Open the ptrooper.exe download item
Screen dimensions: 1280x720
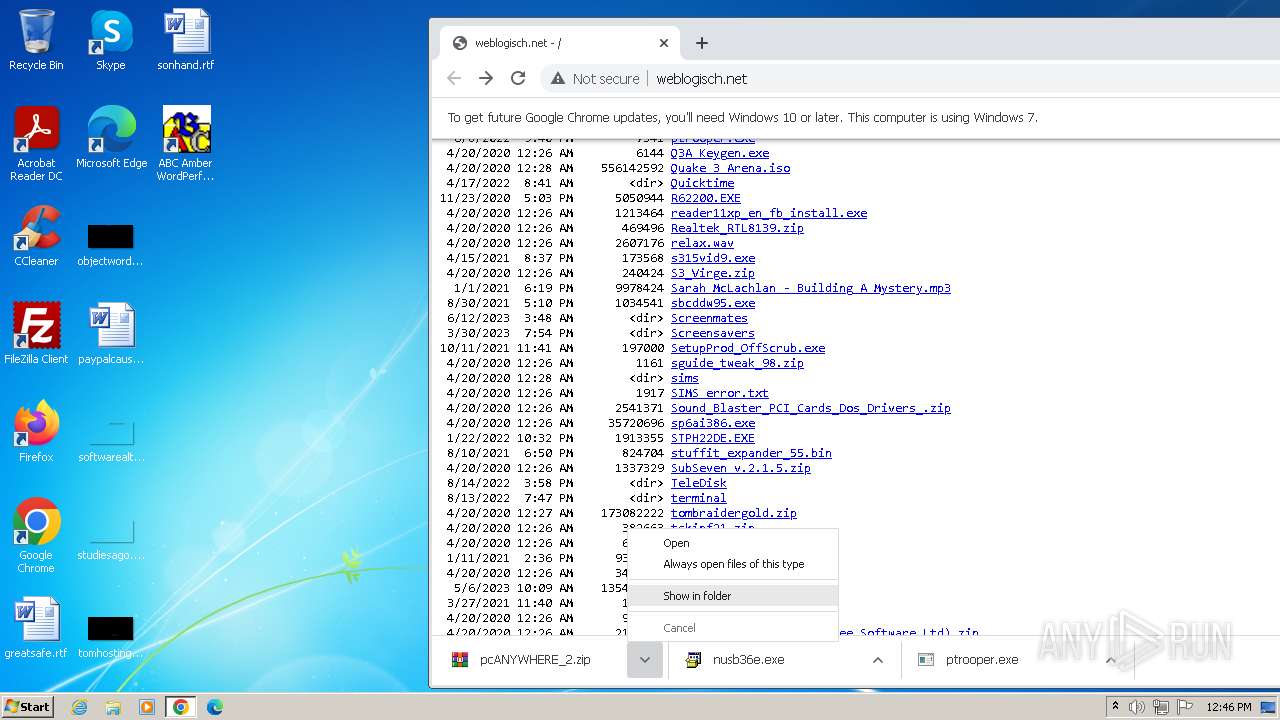(1000, 660)
